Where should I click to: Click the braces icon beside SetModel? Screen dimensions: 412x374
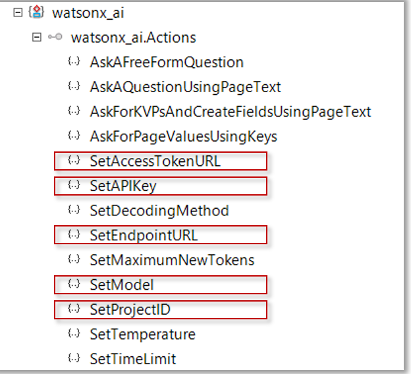pyautogui.click(x=74, y=284)
